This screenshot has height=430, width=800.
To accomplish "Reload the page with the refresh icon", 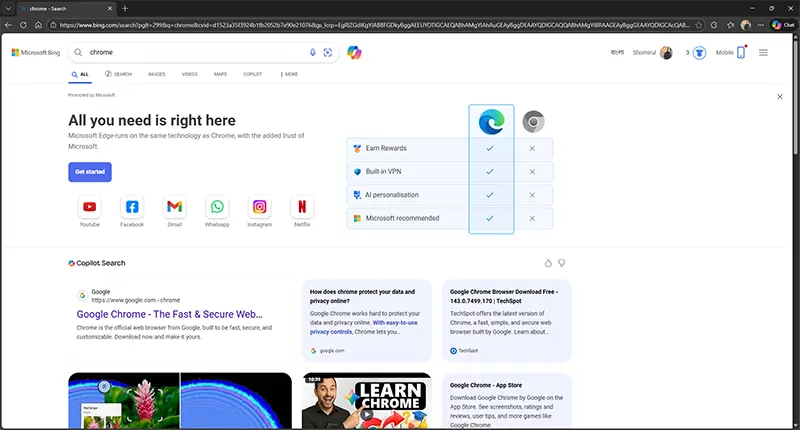I will coord(23,24).
